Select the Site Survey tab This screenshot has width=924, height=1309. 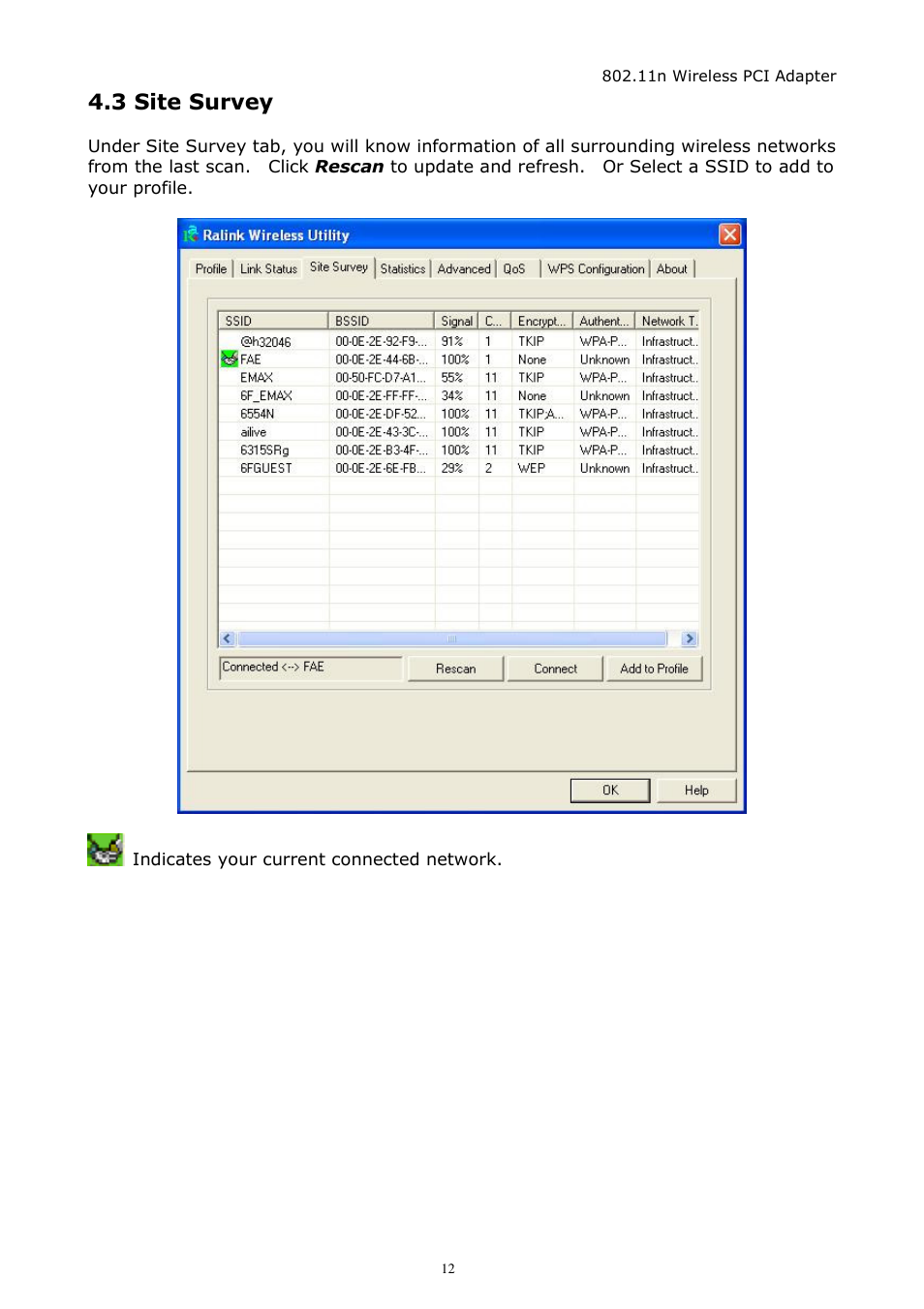point(339,267)
